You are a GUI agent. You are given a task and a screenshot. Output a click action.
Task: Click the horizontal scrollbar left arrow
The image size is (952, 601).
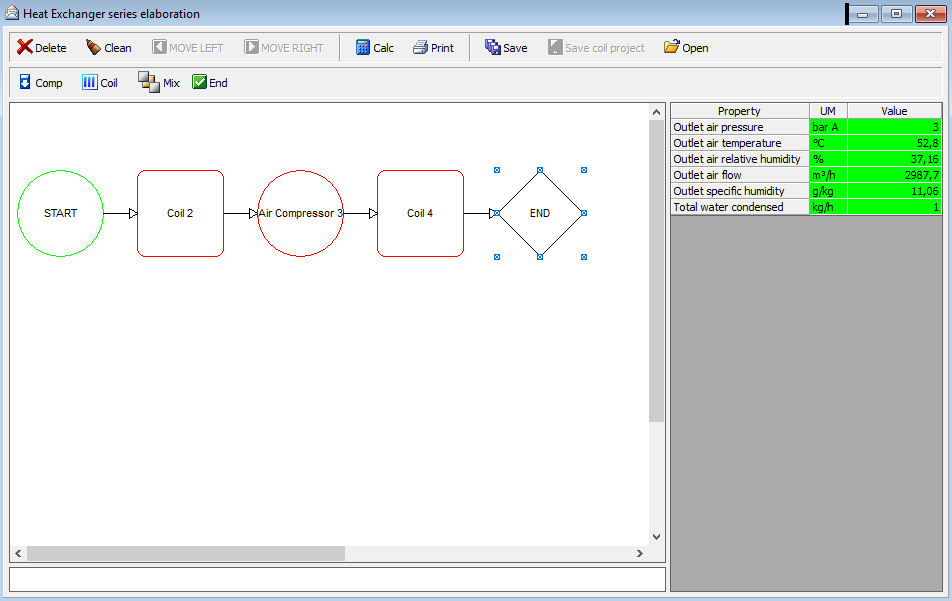(x=18, y=553)
